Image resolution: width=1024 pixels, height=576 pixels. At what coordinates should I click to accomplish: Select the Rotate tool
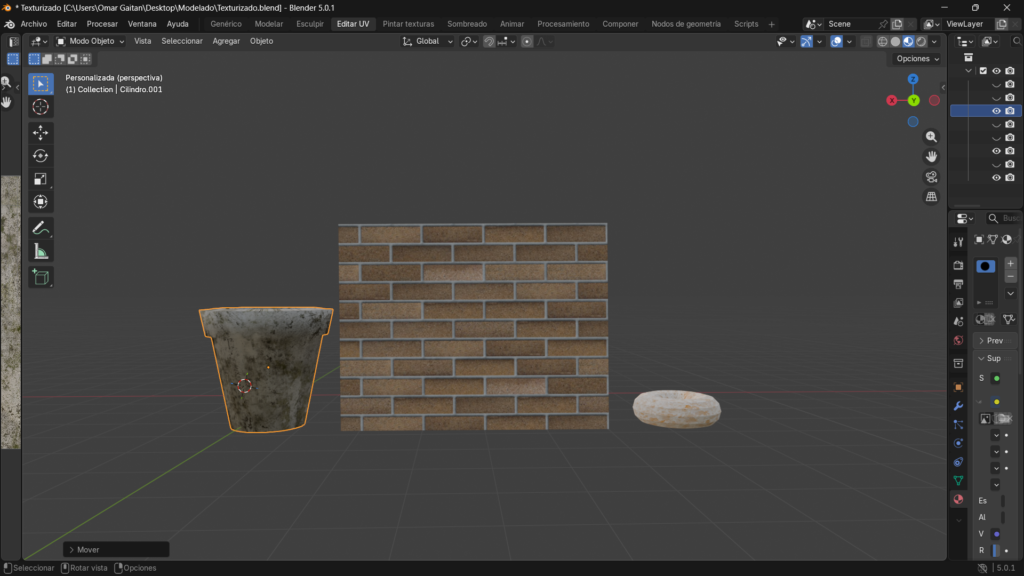tap(40, 156)
